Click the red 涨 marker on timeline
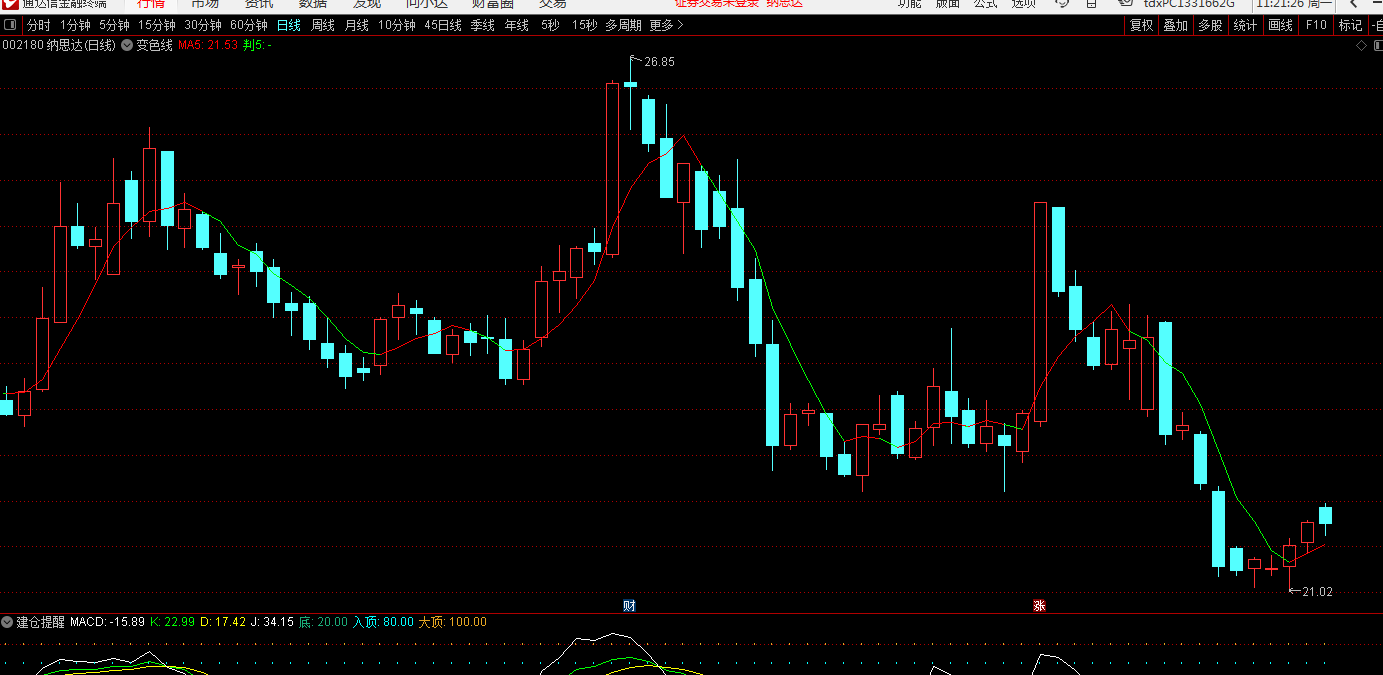Image resolution: width=1383 pixels, height=675 pixels. [x=1039, y=605]
